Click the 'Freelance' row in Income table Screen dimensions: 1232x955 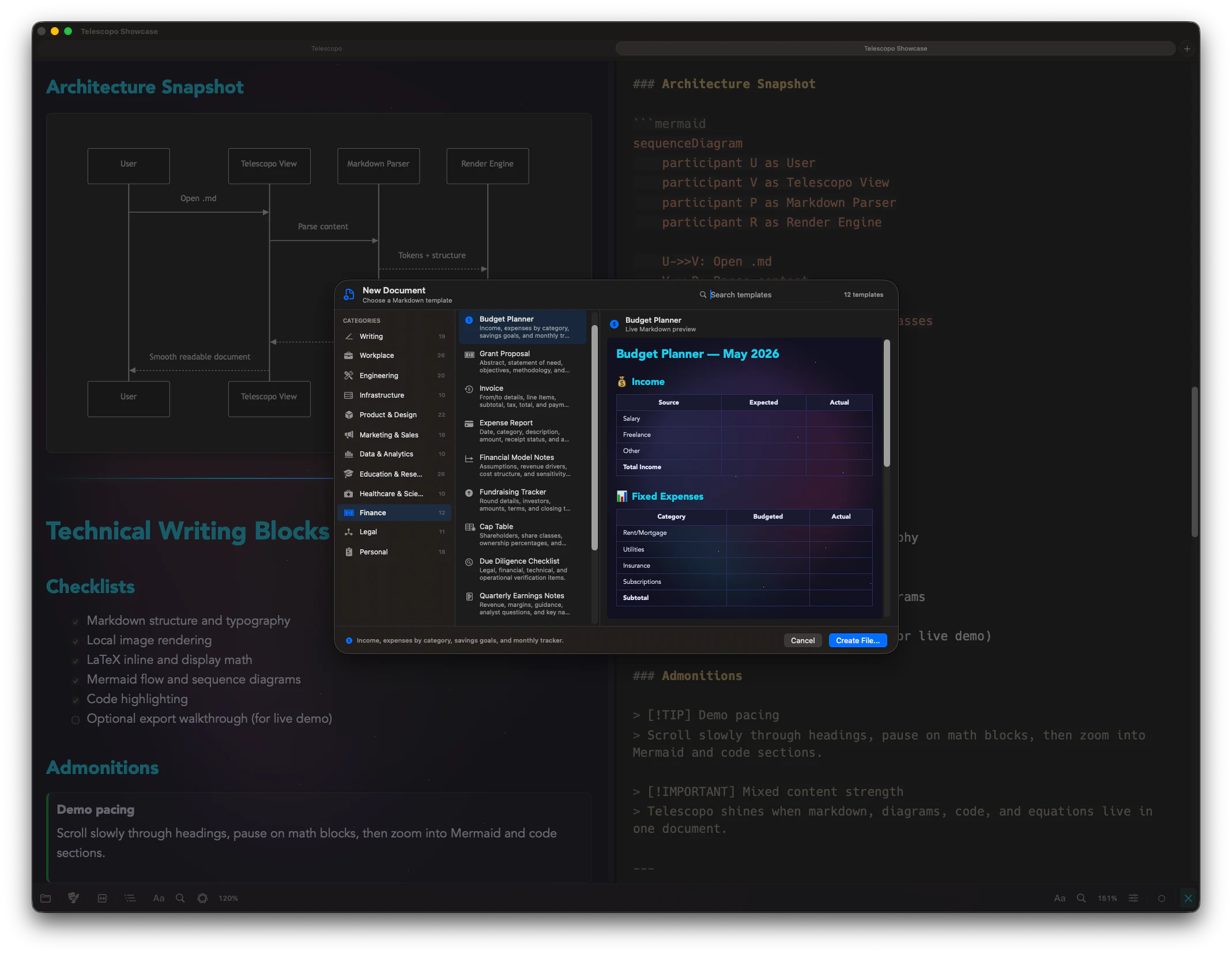click(x=744, y=435)
